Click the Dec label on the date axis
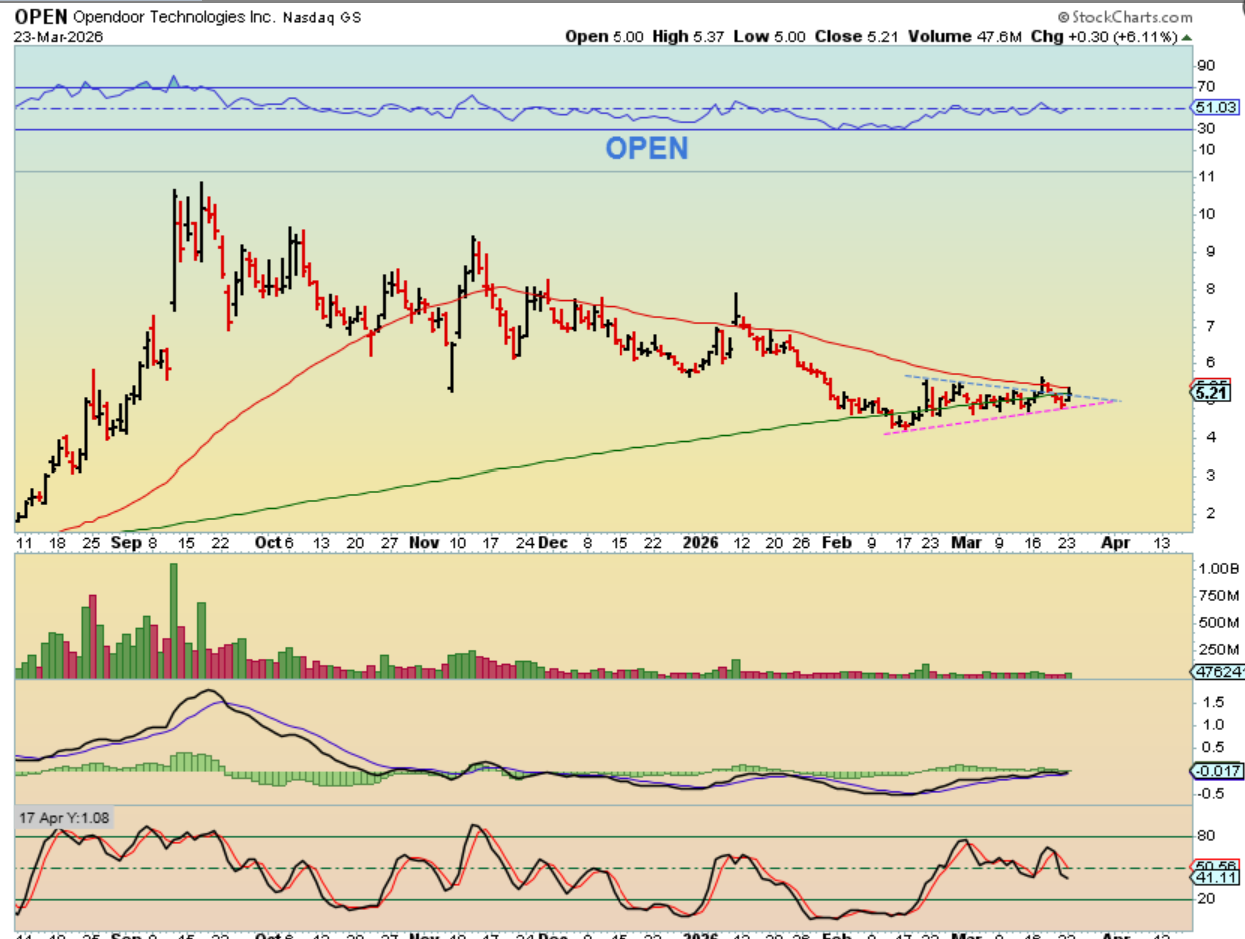Screen dimensions: 1245x939 pyautogui.click(x=553, y=542)
